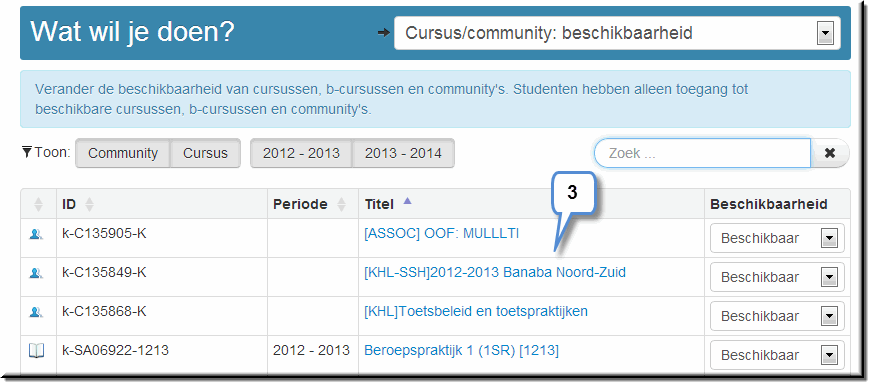The width and height of the screenshot is (872, 386).
Task: Click community icon for k-C135905-K row
Action: pos(36,235)
